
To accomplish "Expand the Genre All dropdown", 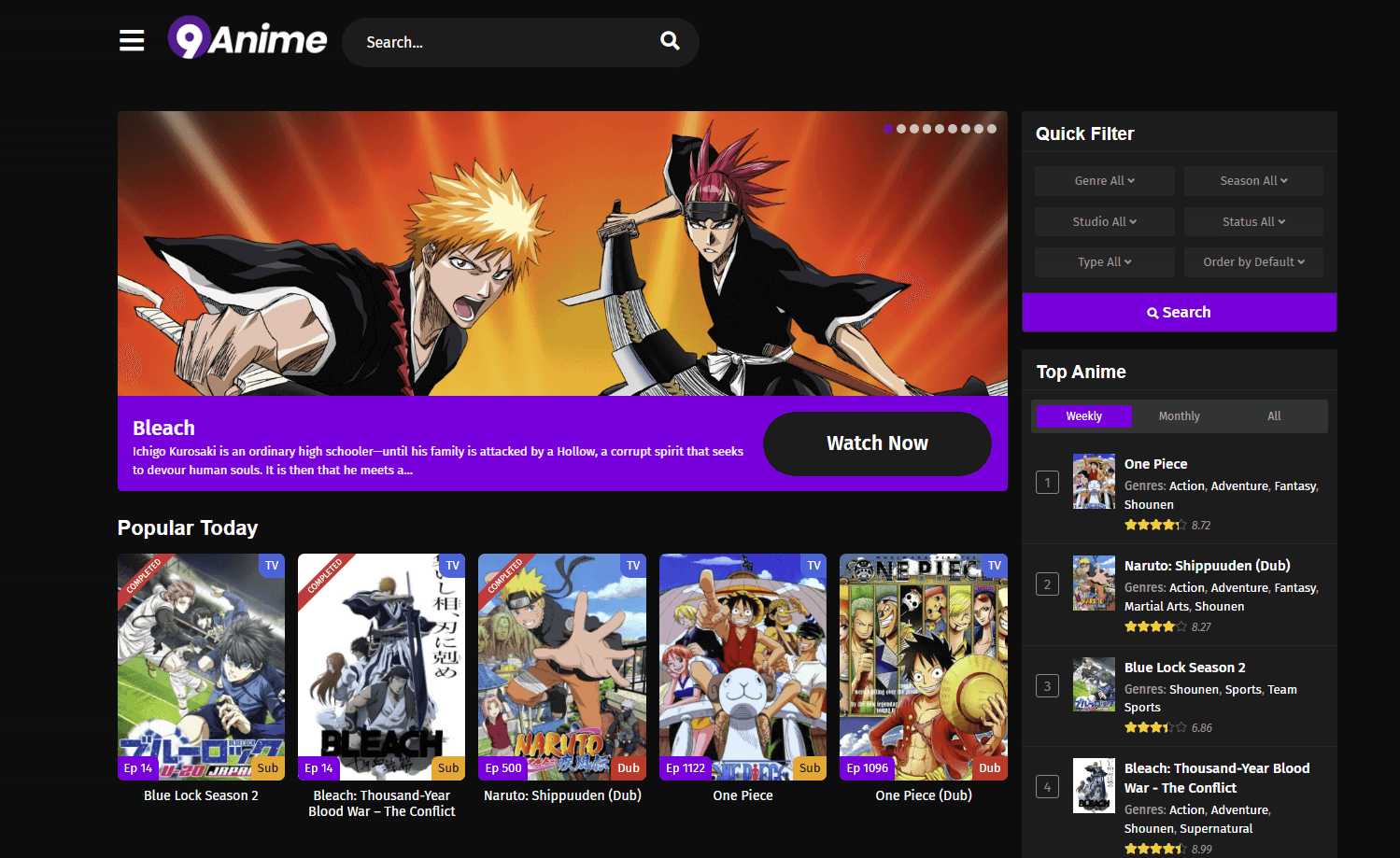I will (x=1104, y=181).
